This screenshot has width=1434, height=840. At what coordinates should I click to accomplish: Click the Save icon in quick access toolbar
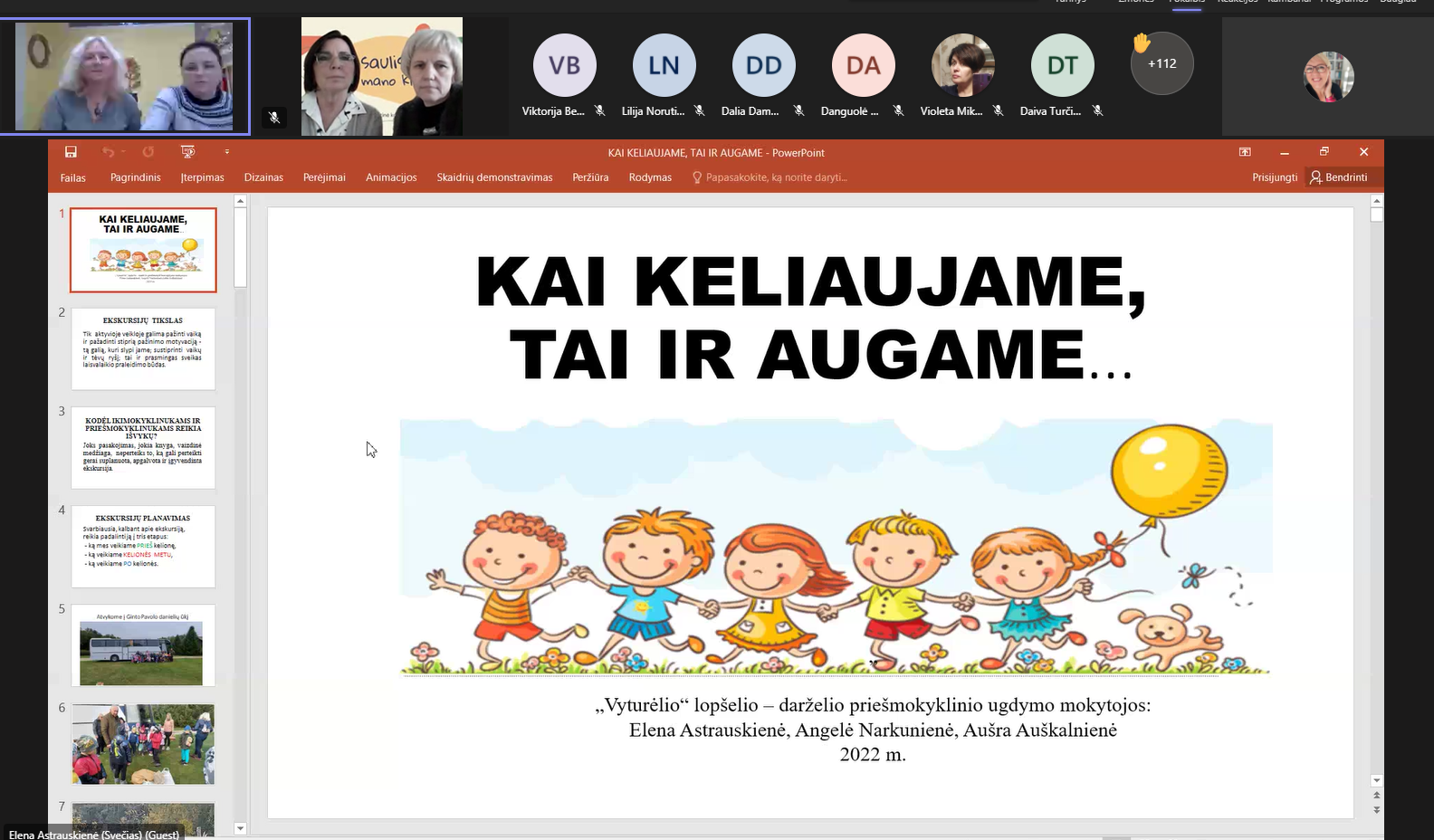pos(71,152)
